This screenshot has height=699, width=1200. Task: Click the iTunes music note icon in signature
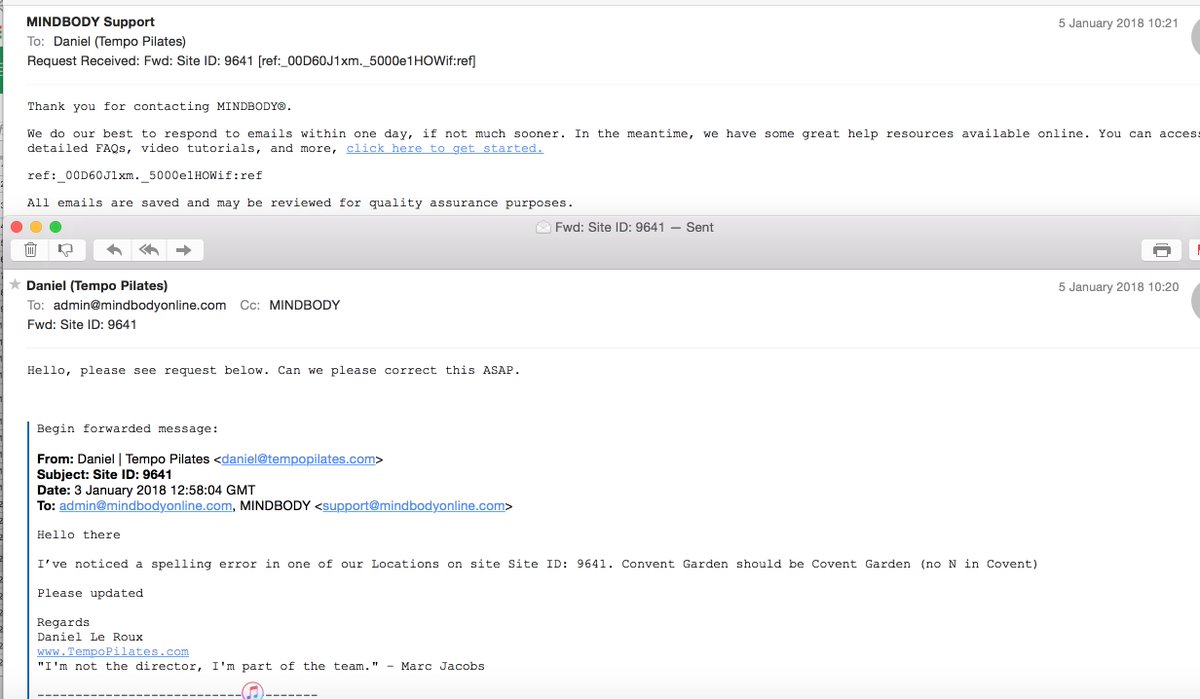[253, 692]
